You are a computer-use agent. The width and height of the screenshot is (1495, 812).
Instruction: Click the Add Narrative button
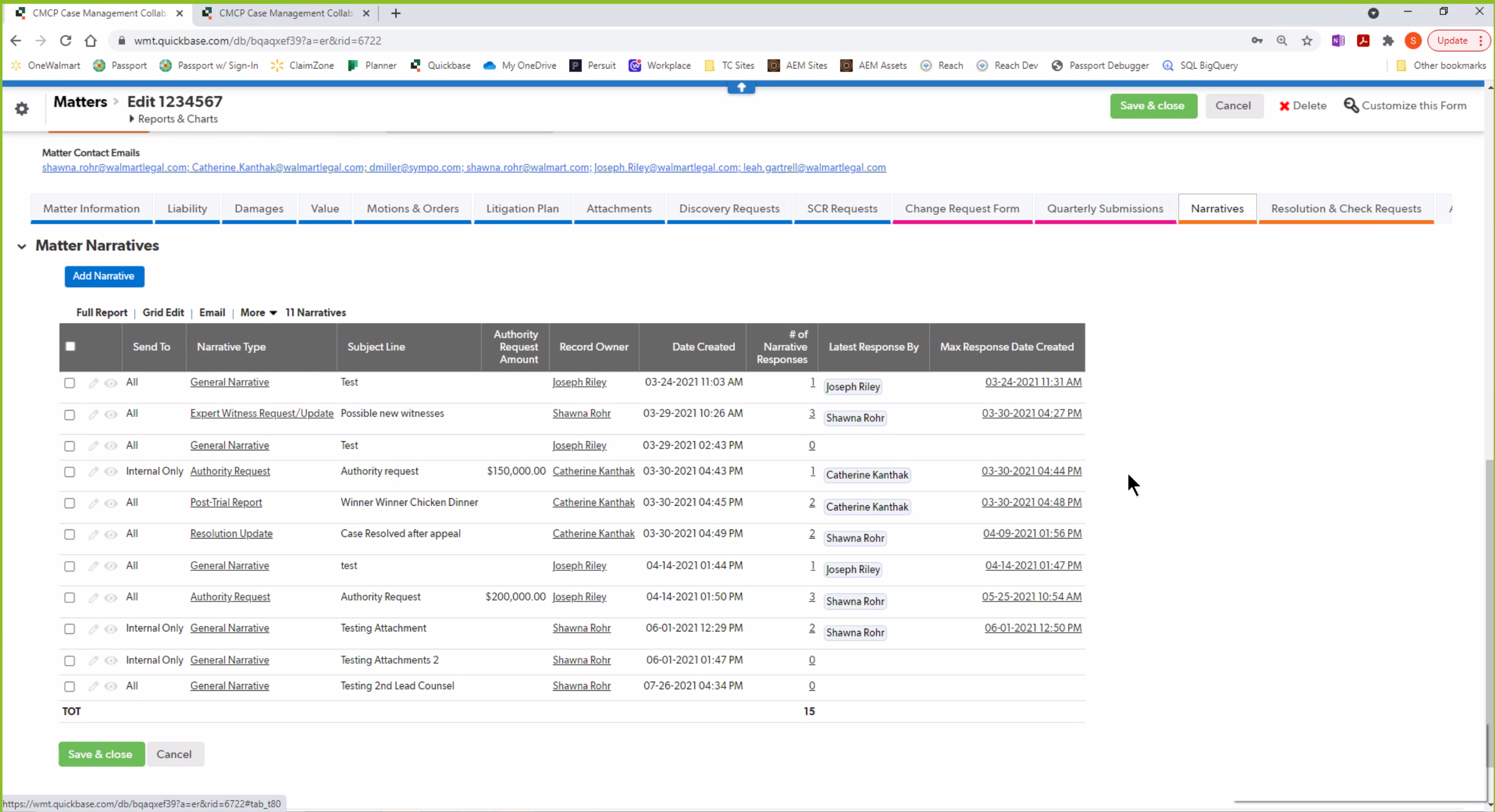[x=104, y=276]
